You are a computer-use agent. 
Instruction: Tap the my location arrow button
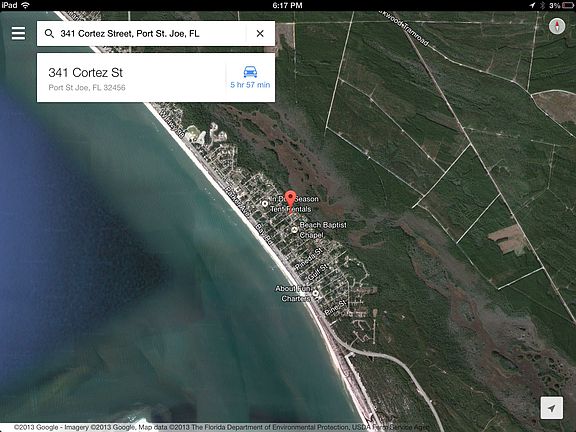551,408
